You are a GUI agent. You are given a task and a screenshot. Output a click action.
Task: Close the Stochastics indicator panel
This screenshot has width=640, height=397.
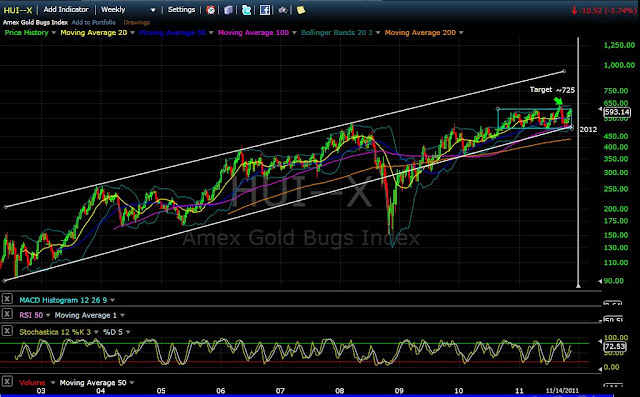click(x=7, y=330)
